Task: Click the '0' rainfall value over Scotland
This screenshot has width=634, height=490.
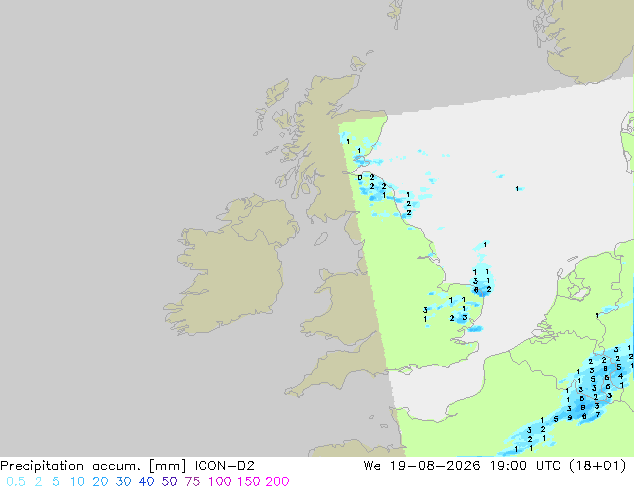Action: [x=360, y=177]
